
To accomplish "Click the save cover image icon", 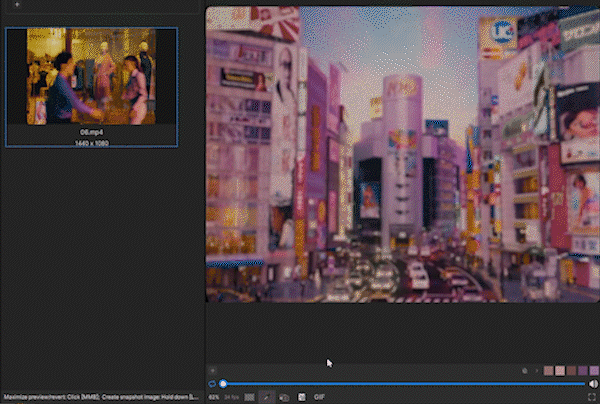I will [302, 397].
